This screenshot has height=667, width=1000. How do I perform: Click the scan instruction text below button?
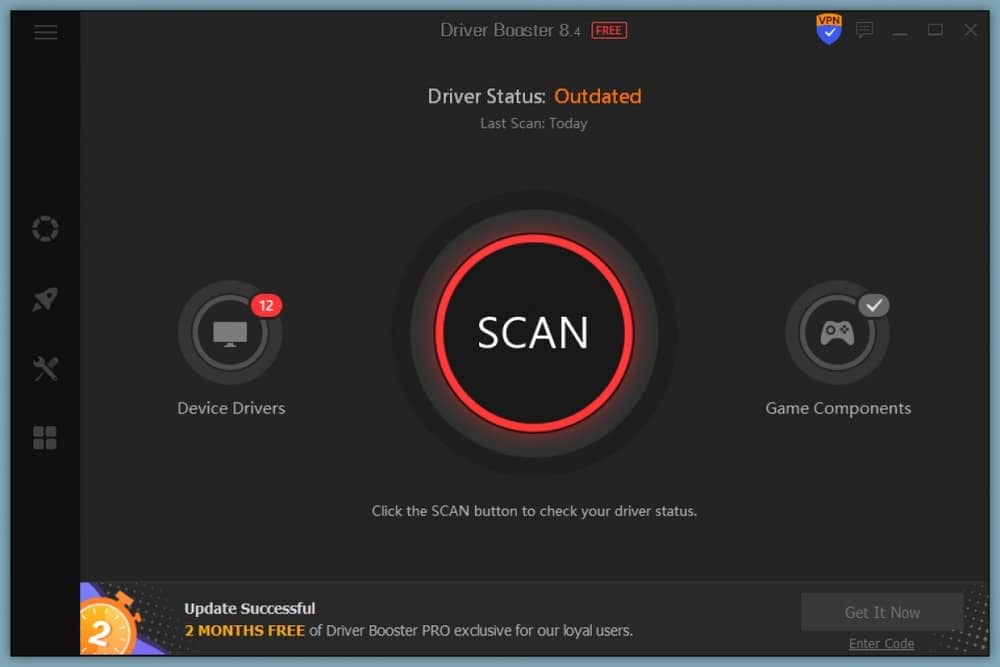coord(534,511)
